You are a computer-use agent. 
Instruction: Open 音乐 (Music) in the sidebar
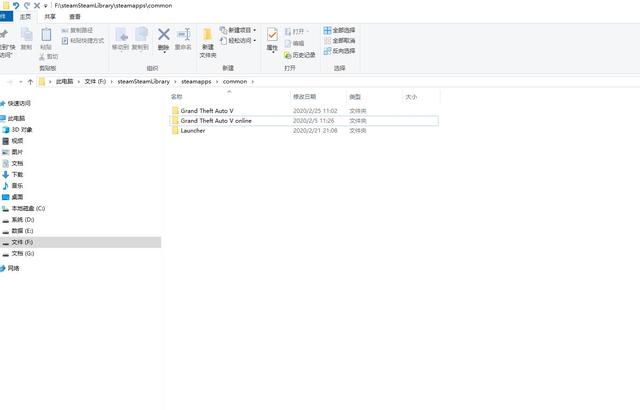(17, 186)
